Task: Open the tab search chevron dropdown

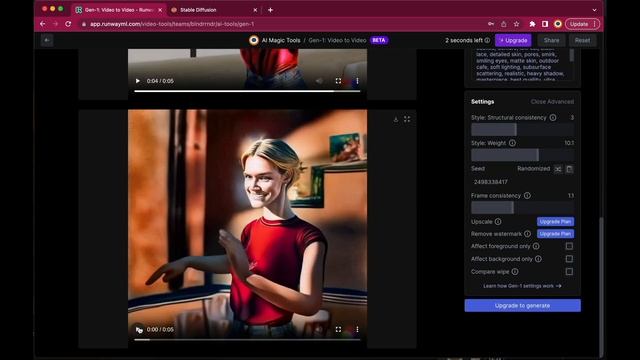Action: pos(594,10)
